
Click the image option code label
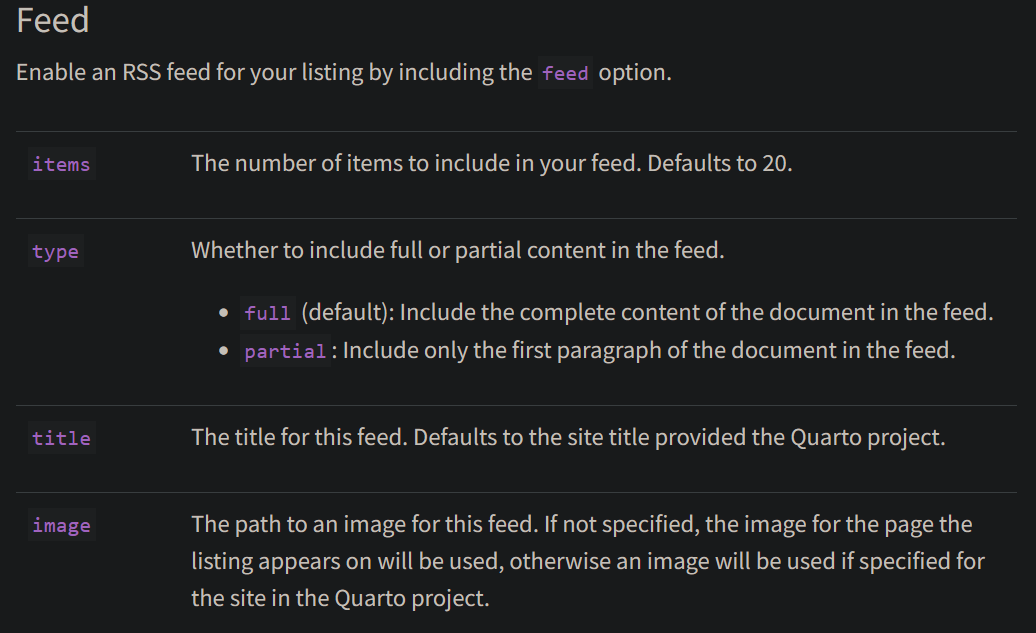61,525
